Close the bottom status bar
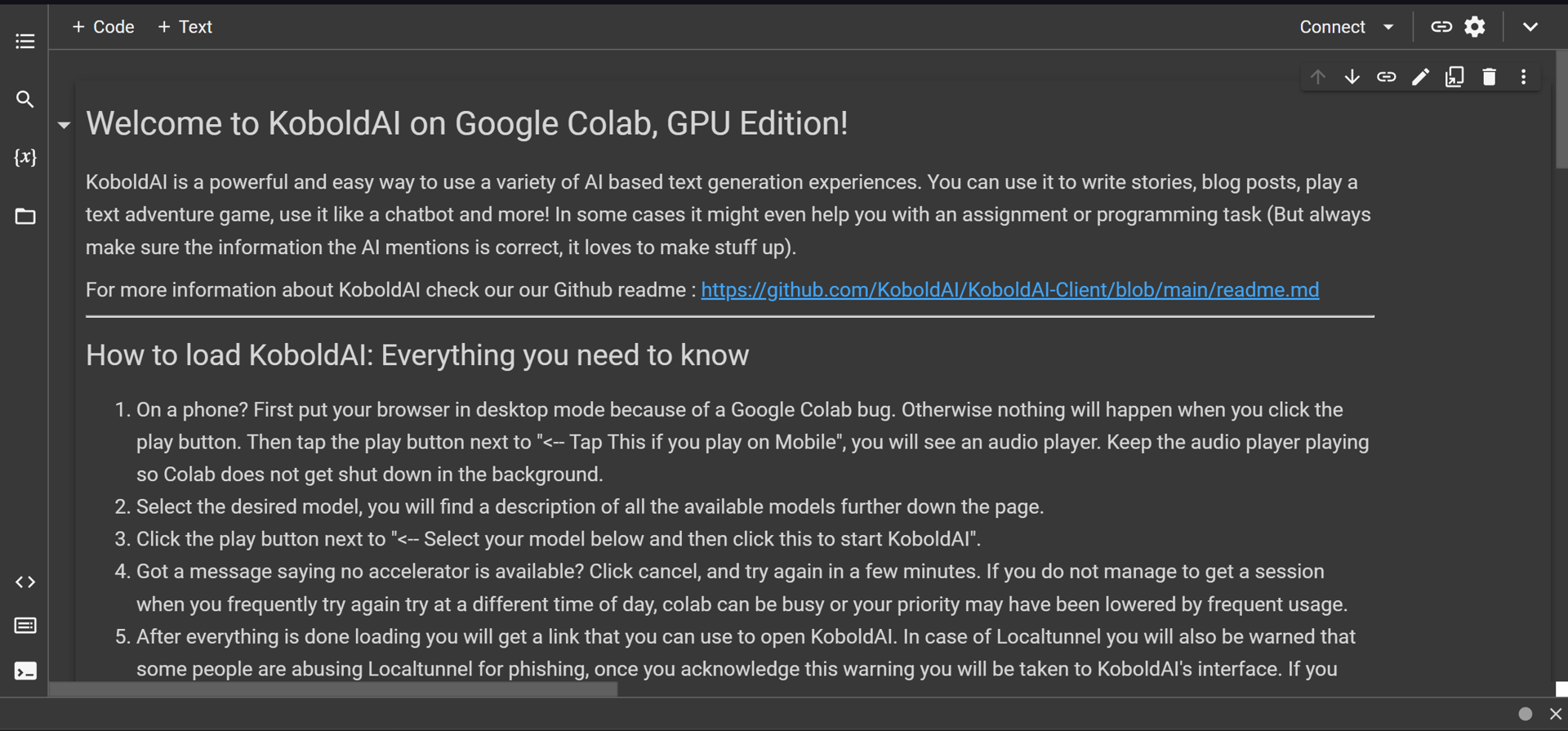Image resolution: width=1568 pixels, height=731 pixels. [x=1555, y=714]
